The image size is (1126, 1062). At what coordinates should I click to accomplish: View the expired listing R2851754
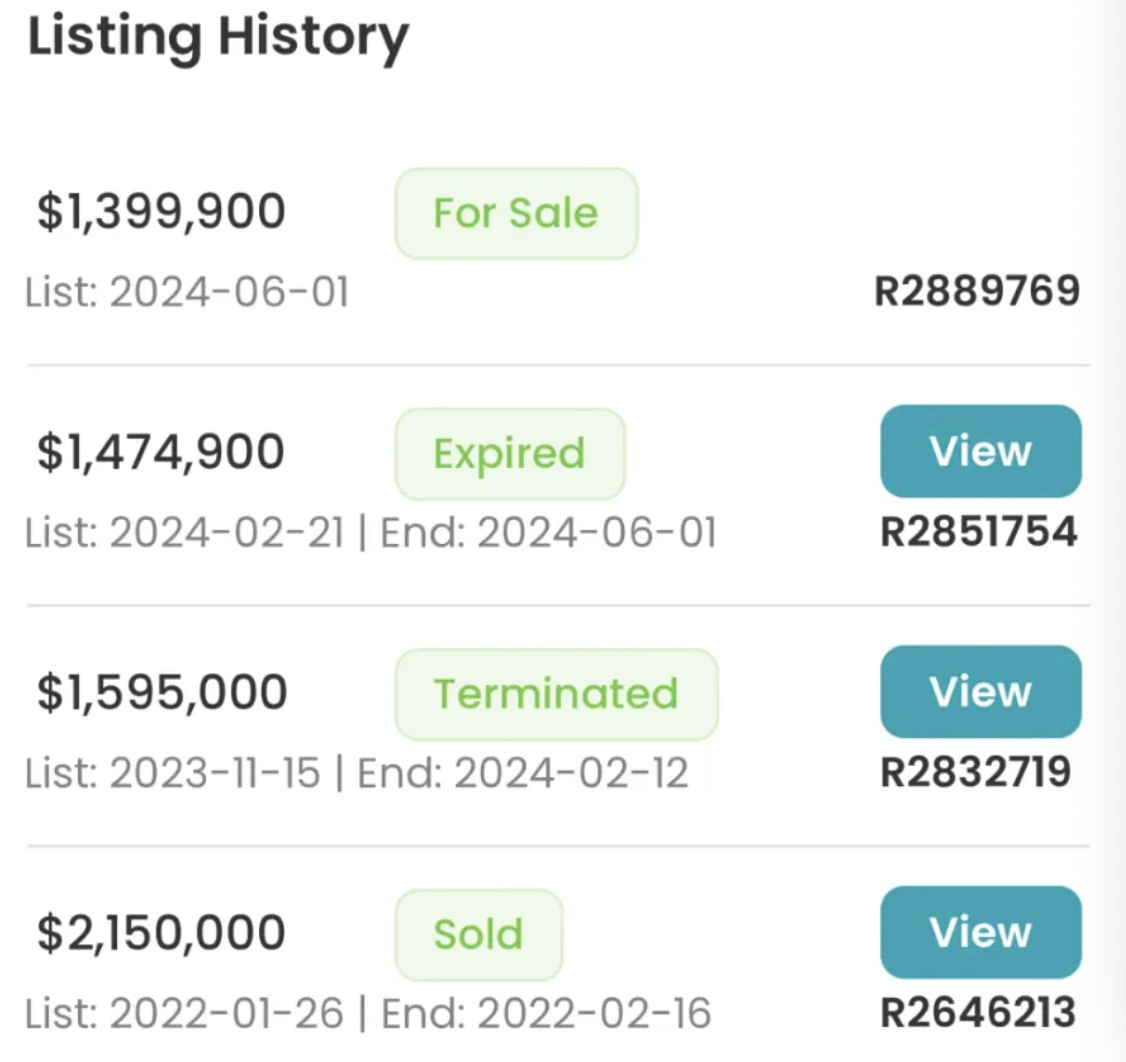click(x=980, y=451)
